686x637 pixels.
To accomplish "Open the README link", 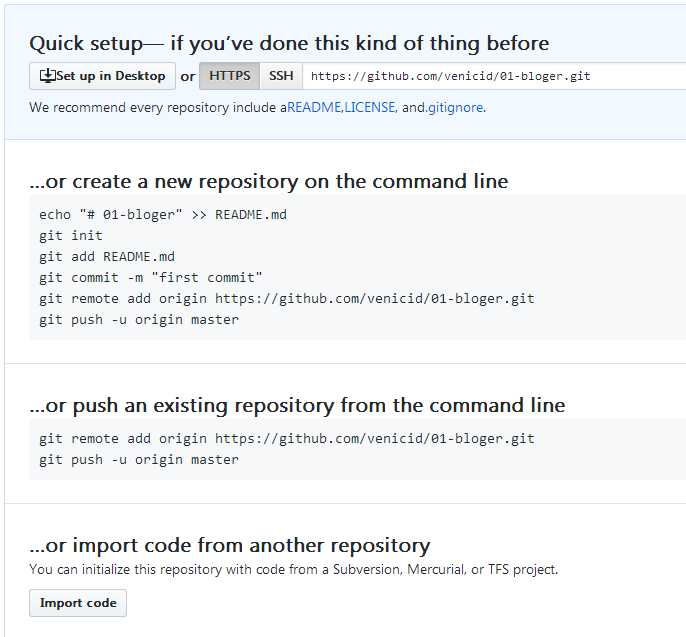I will click(x=314, y=108).
